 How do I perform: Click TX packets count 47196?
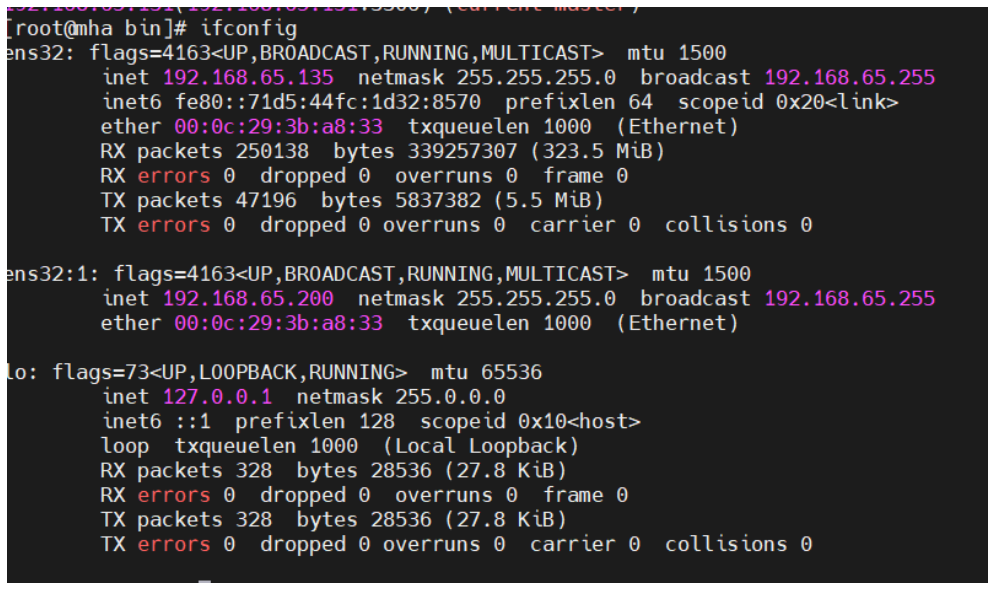(266, 201)
